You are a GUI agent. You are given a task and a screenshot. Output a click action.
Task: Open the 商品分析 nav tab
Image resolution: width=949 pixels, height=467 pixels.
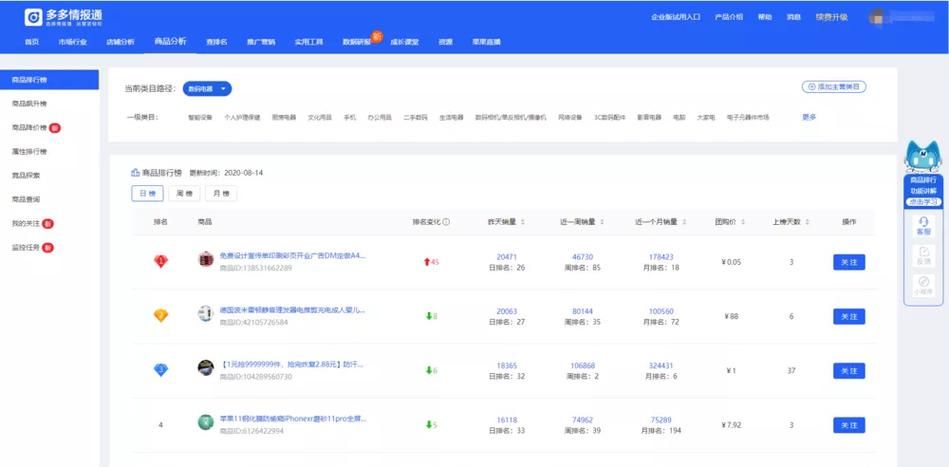(x=170, y=42)
